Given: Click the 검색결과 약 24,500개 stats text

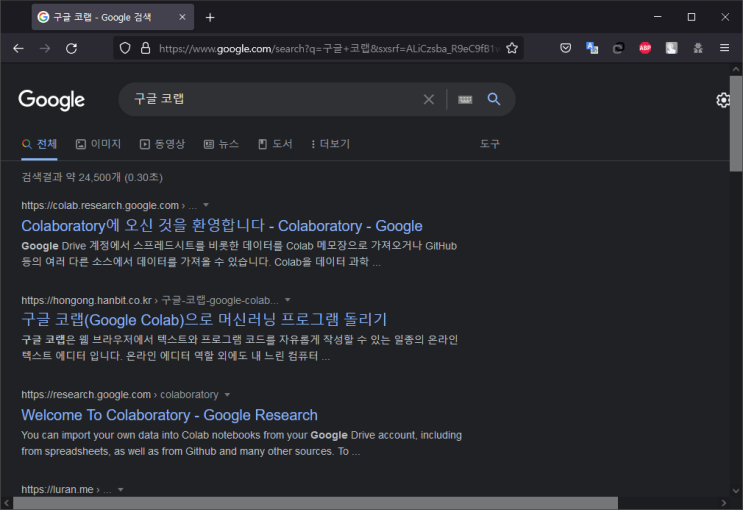Looking at the screenshot, I should [x=92, y=177].
